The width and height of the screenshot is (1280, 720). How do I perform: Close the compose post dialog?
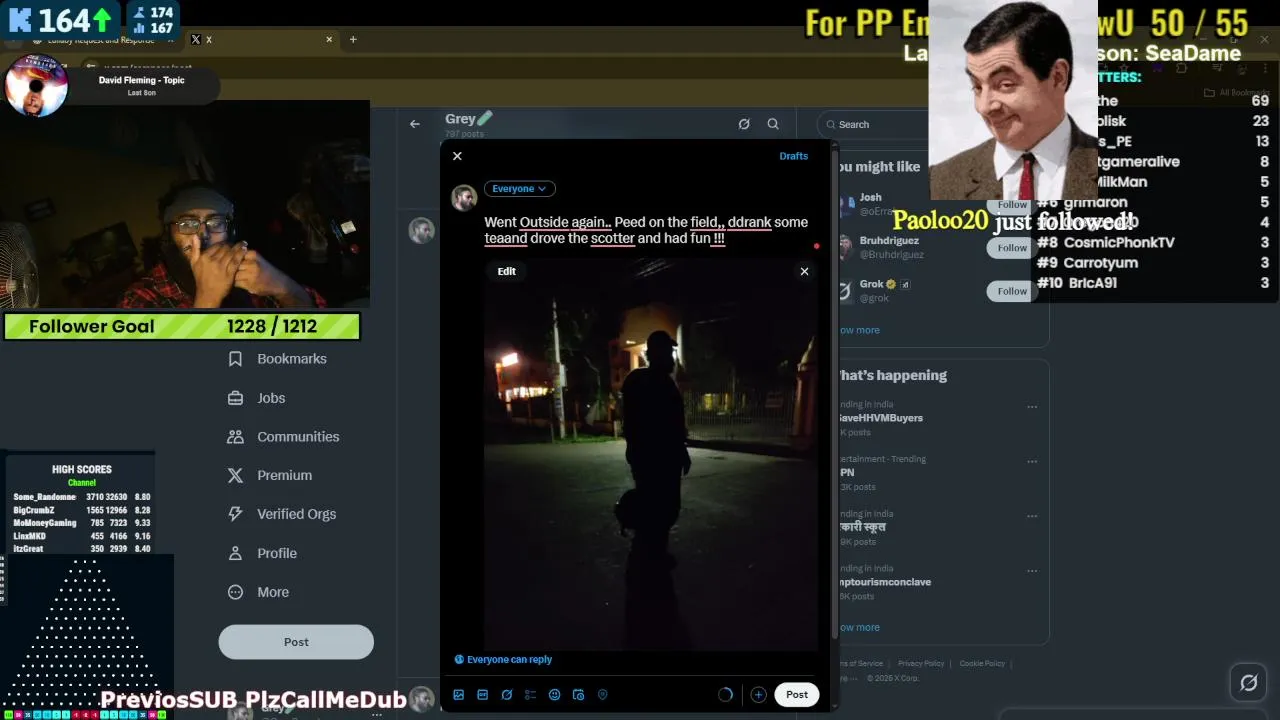point(457,156)
